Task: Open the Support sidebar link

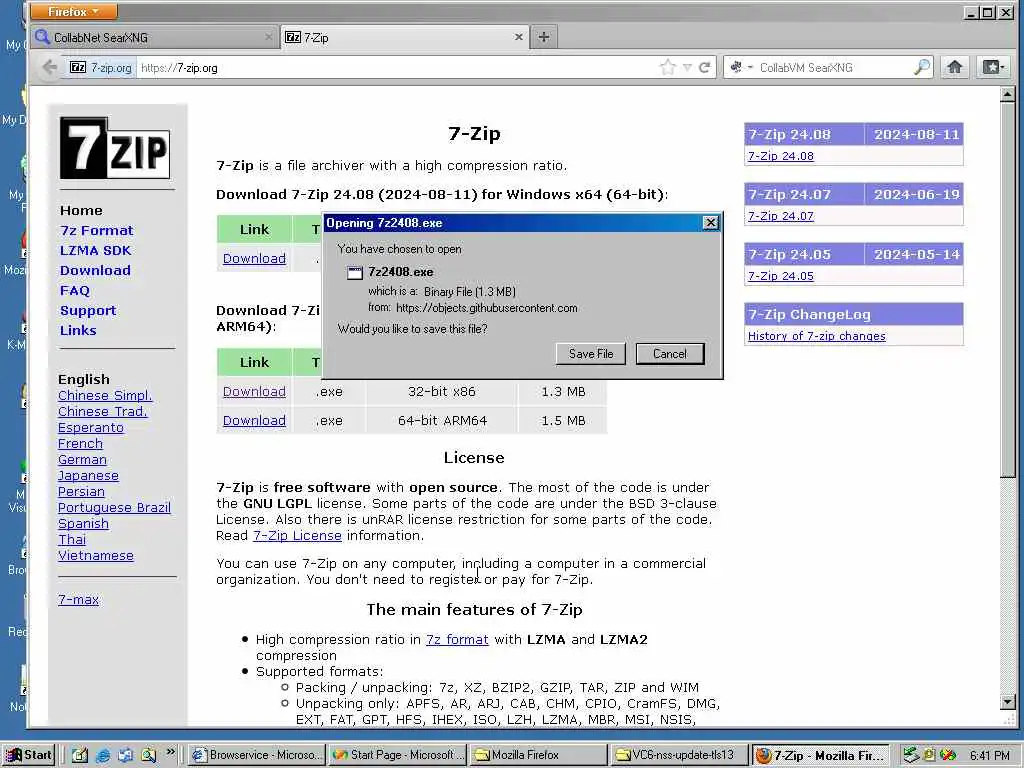Action: click(88, 311)
